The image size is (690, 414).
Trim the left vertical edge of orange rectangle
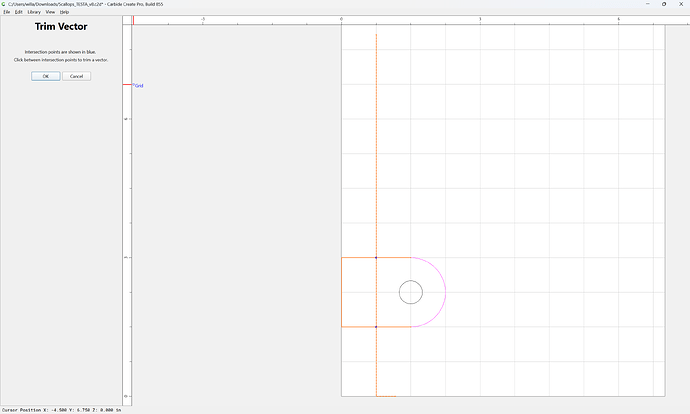point(341,292)
